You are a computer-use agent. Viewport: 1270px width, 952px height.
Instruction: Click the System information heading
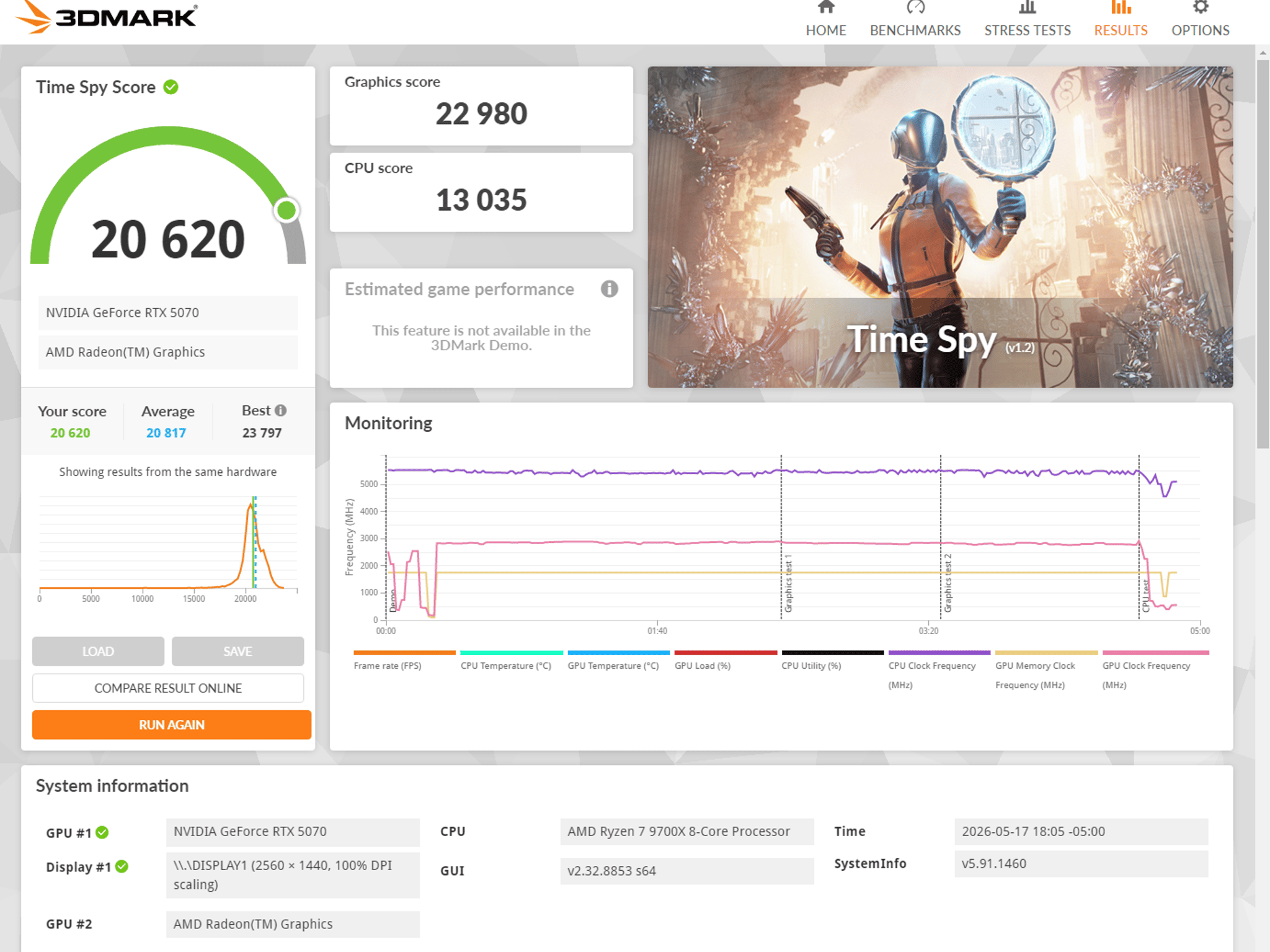(x=112, y=786)
